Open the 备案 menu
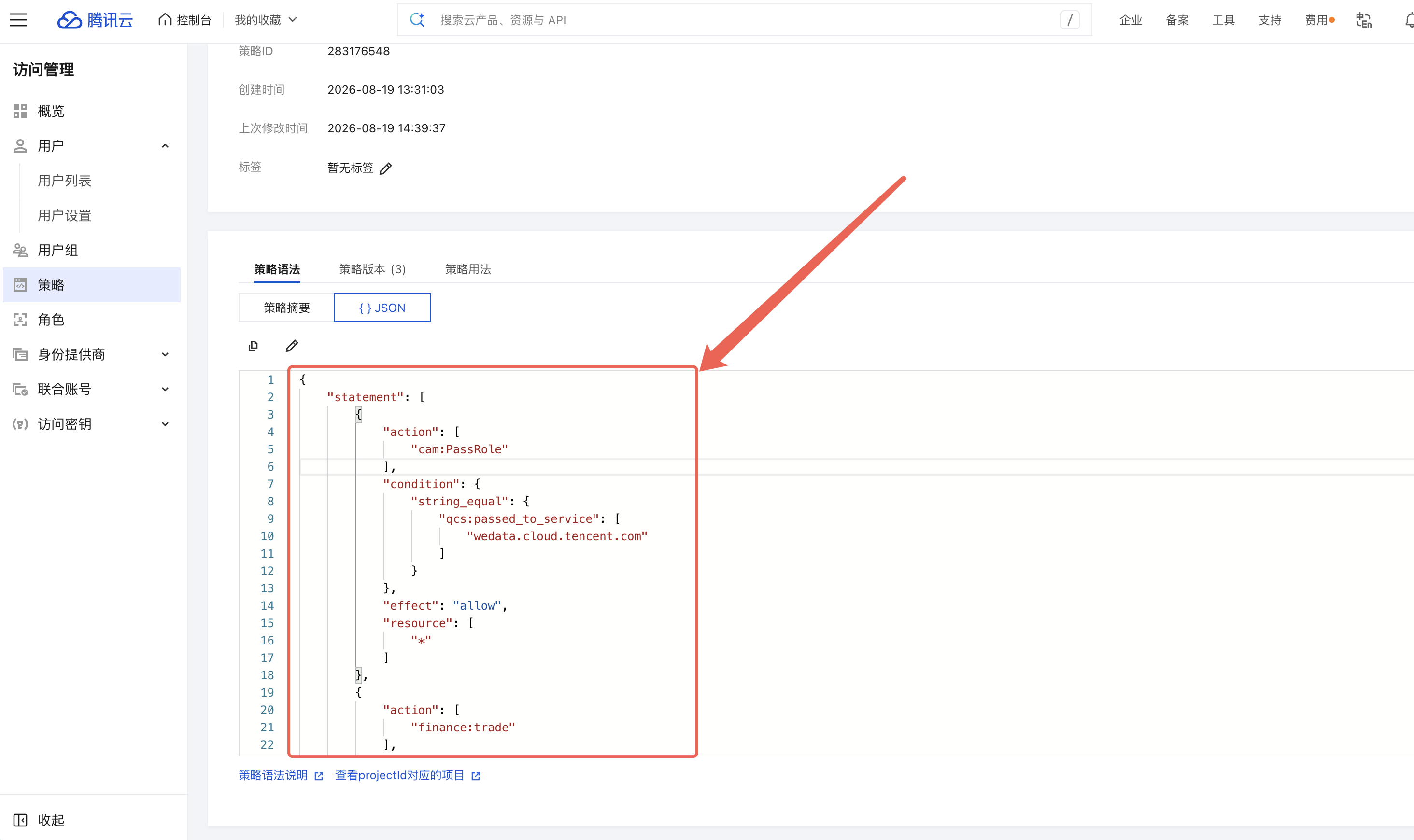Viewport: 1414px width, 840px height. point(1177,20)
